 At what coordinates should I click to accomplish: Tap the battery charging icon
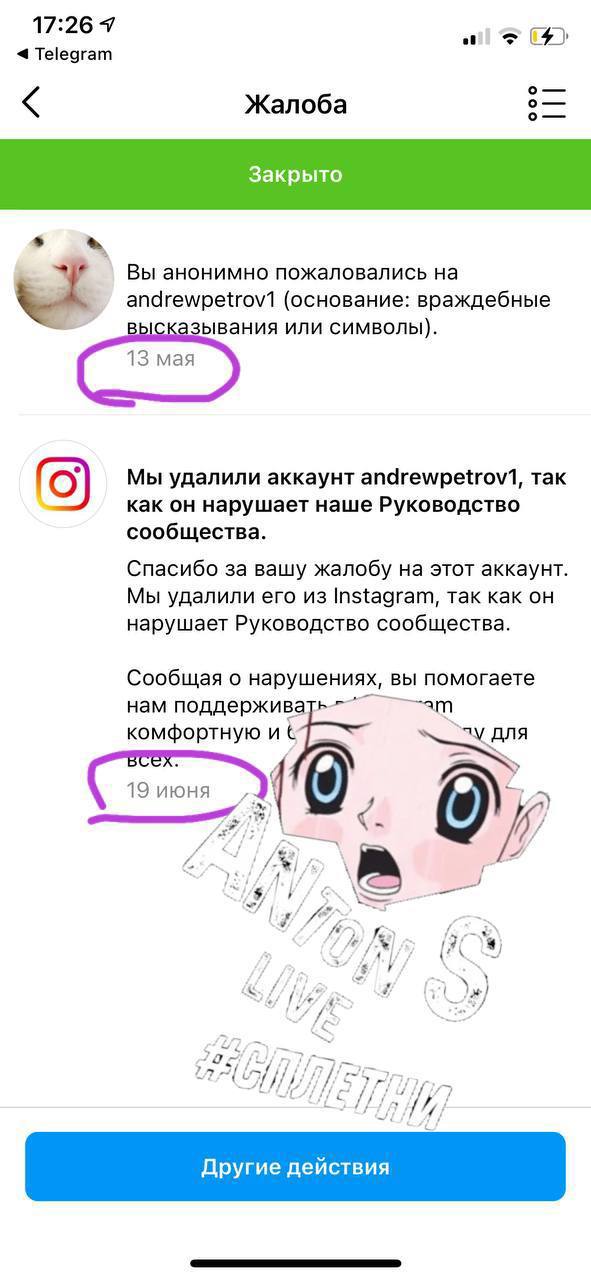(x=549, y=37)
